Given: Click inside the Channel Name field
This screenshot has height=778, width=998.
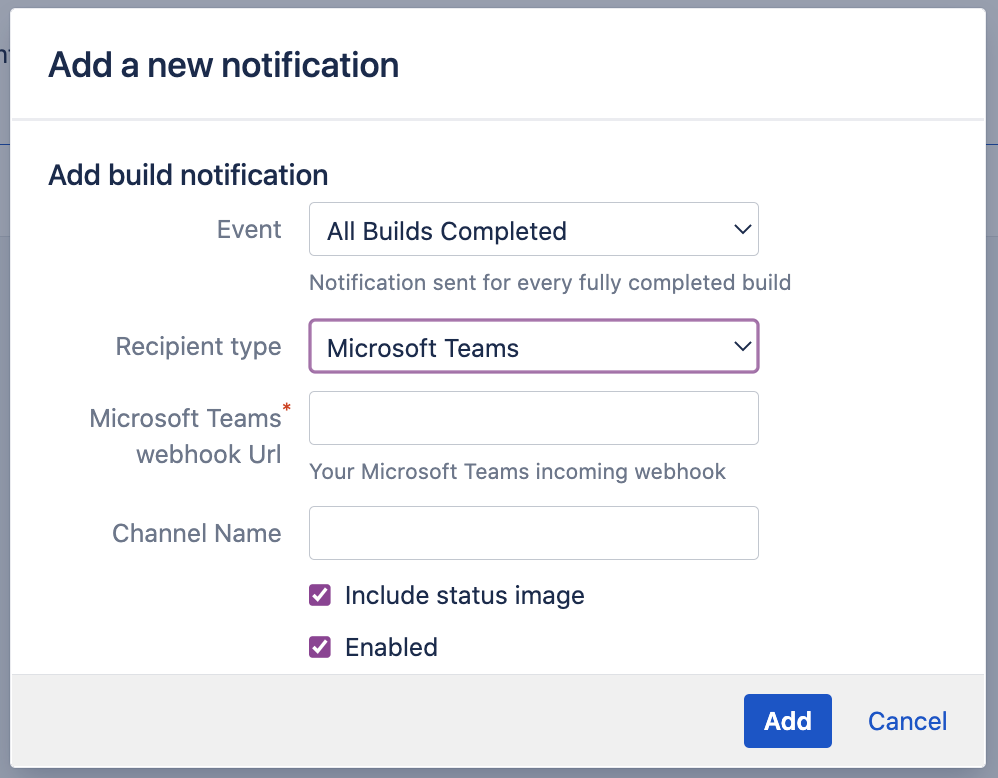Looking at the screenshot, I should tap(533, 533).
